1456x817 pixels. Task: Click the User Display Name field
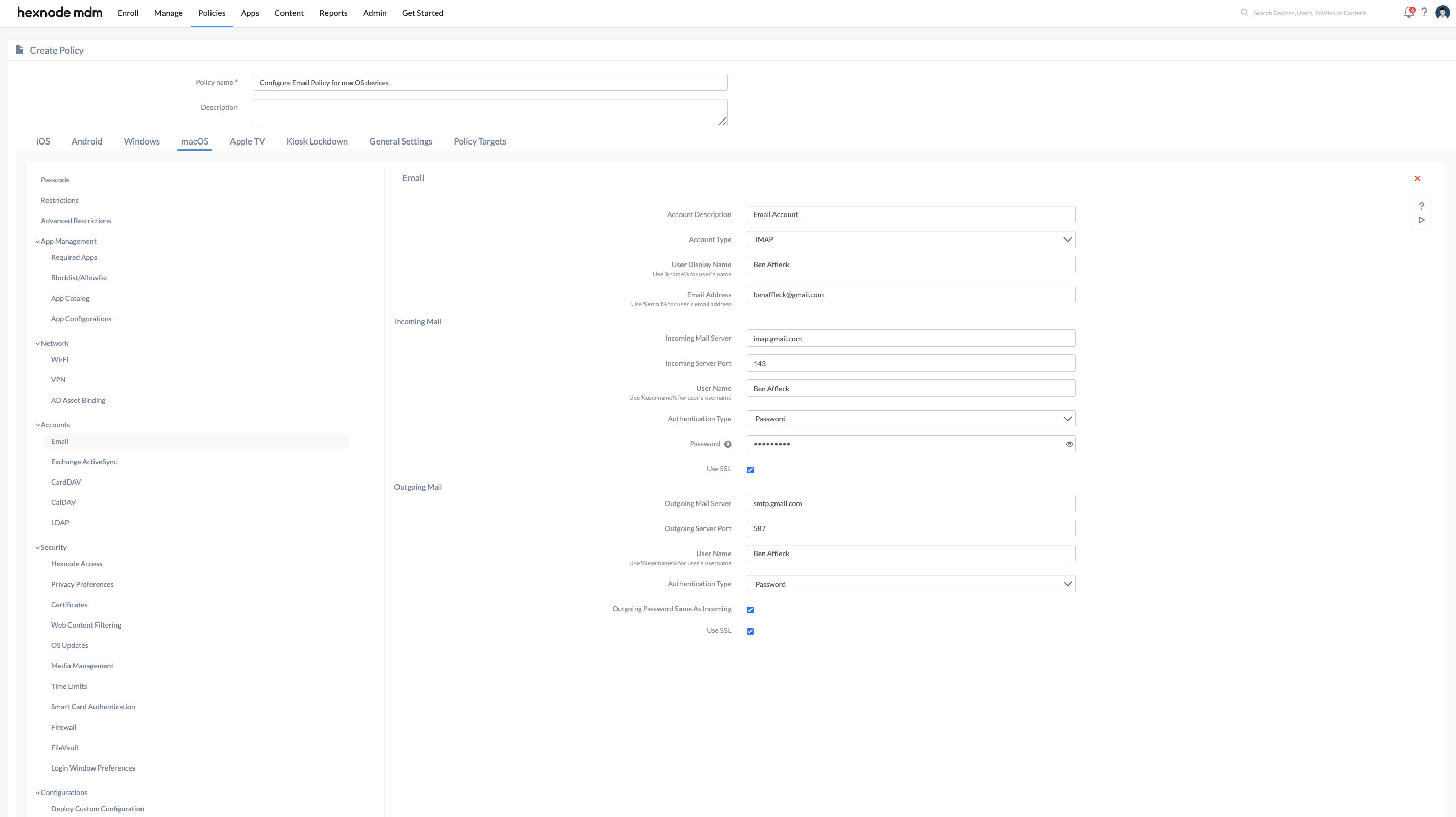coord(910,265)
